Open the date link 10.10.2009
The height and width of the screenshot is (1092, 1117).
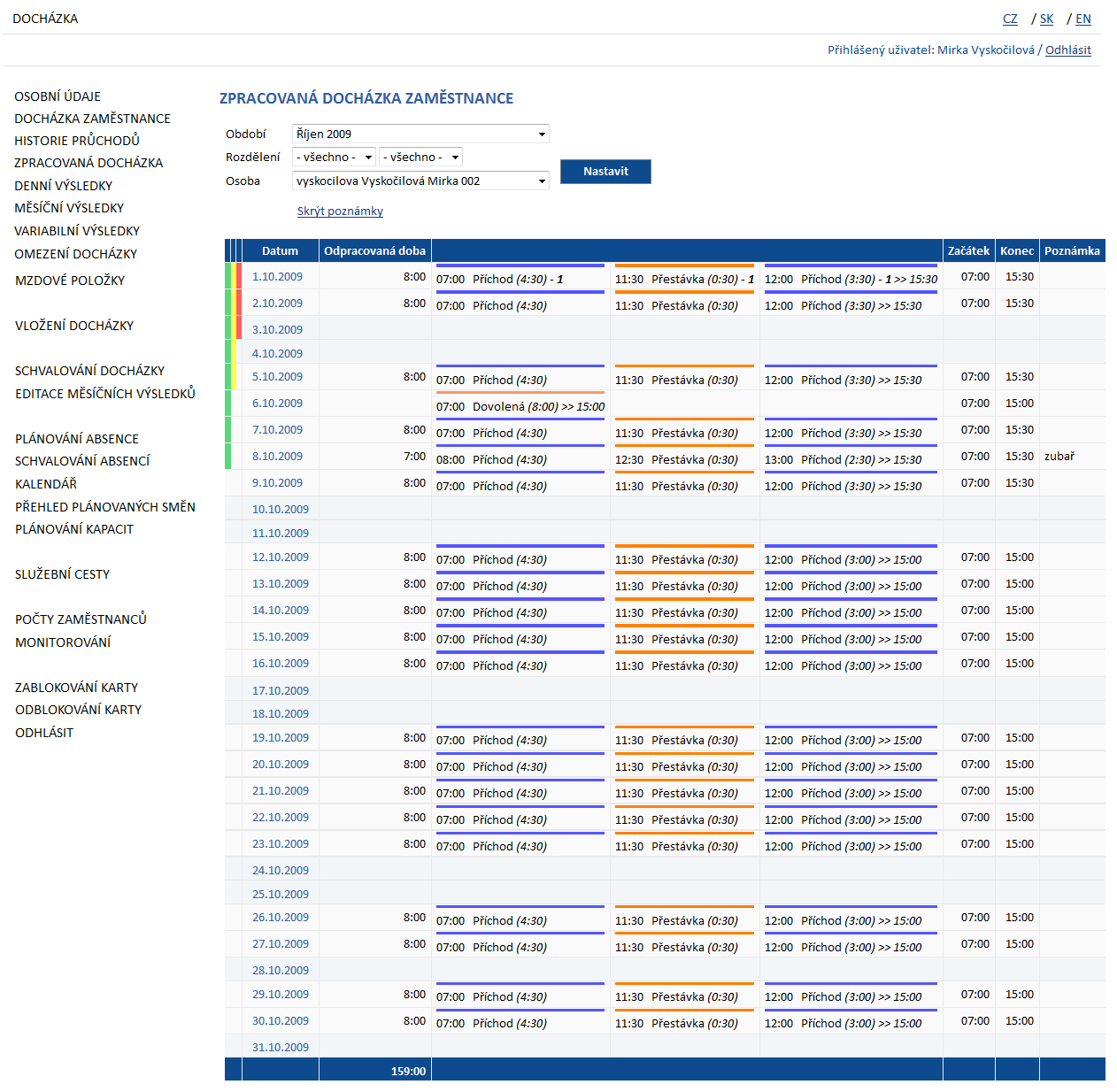tap(281, 510)
